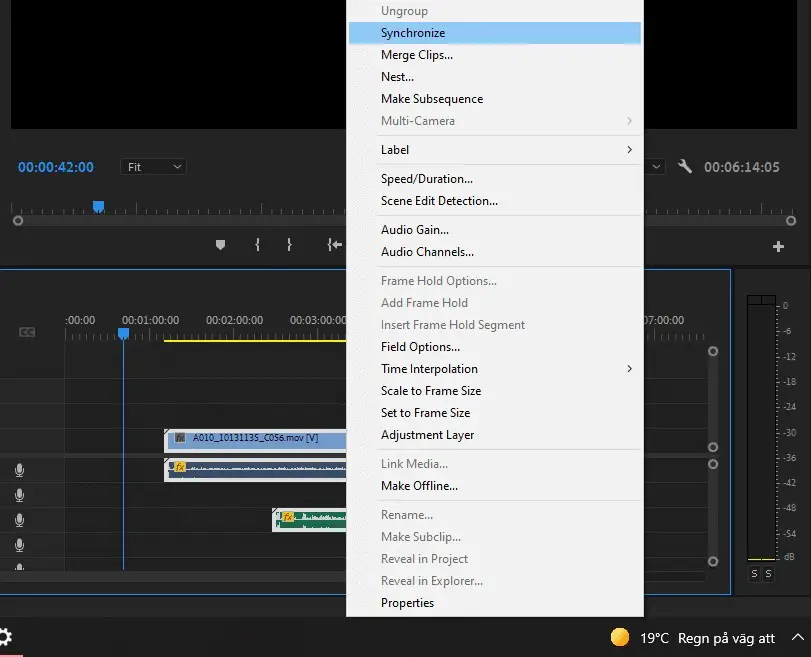Click the Mark In bracket icon
The width and height of the screenshot is (811, 657).
(258, 245)
